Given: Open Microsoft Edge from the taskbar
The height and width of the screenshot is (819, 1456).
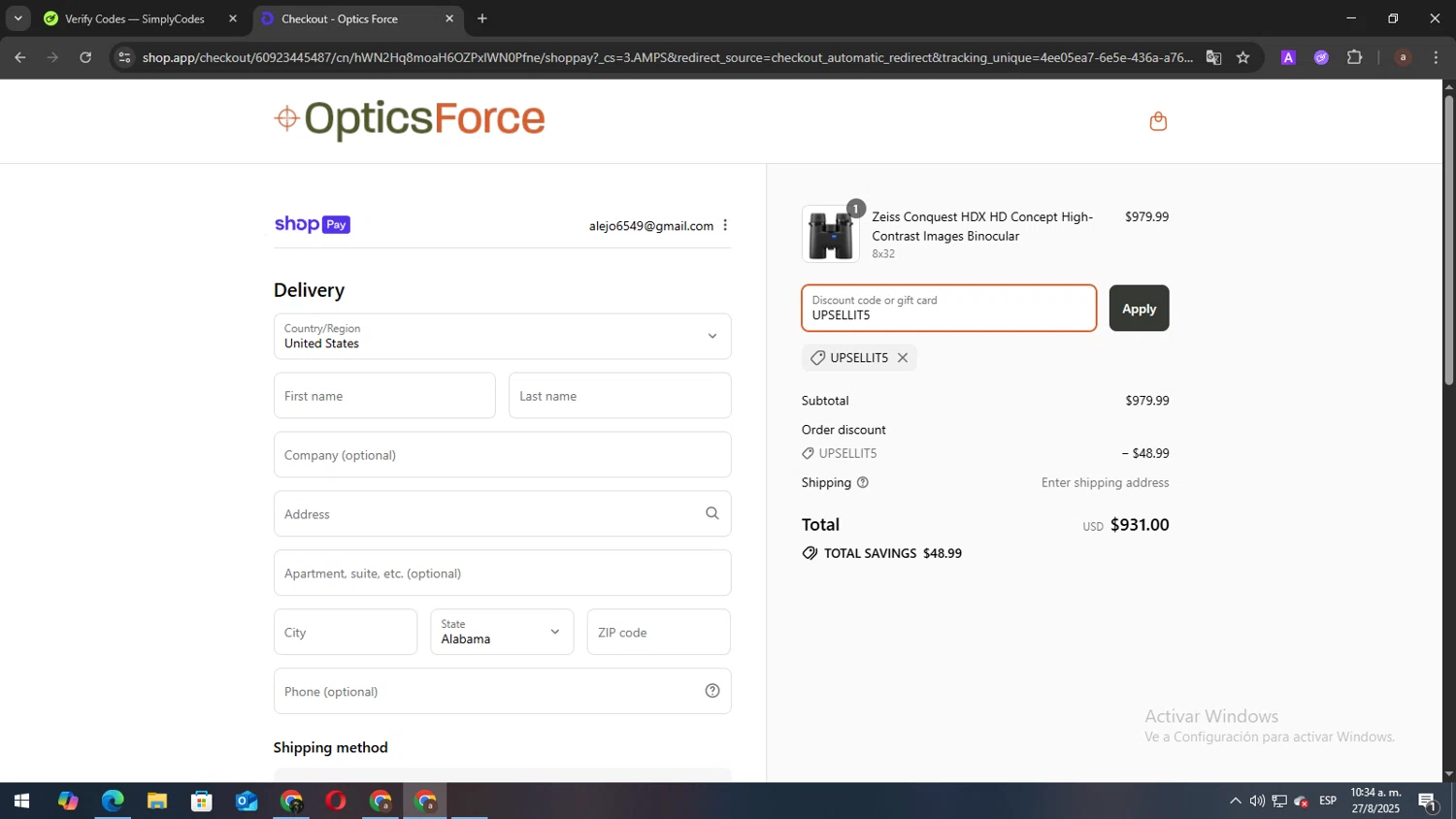Looking at the screenshot, I should click(x=113, y=802).
